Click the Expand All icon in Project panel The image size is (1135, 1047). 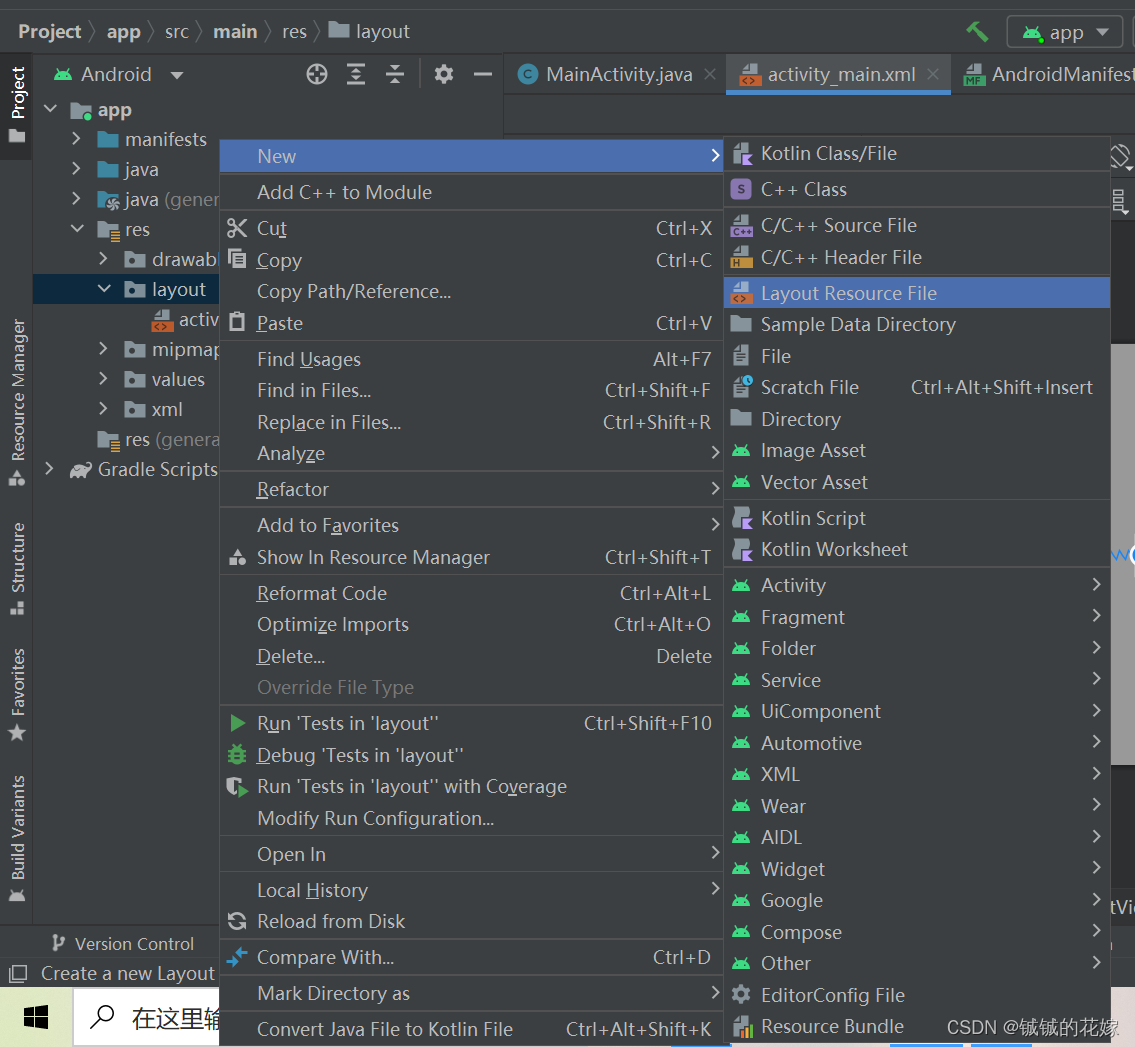(355, 74)
